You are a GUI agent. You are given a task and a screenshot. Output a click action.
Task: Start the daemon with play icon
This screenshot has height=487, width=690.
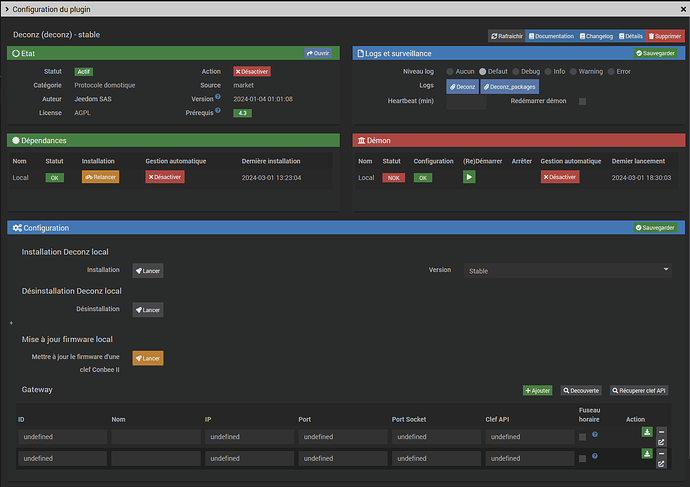tap(469, 177)
